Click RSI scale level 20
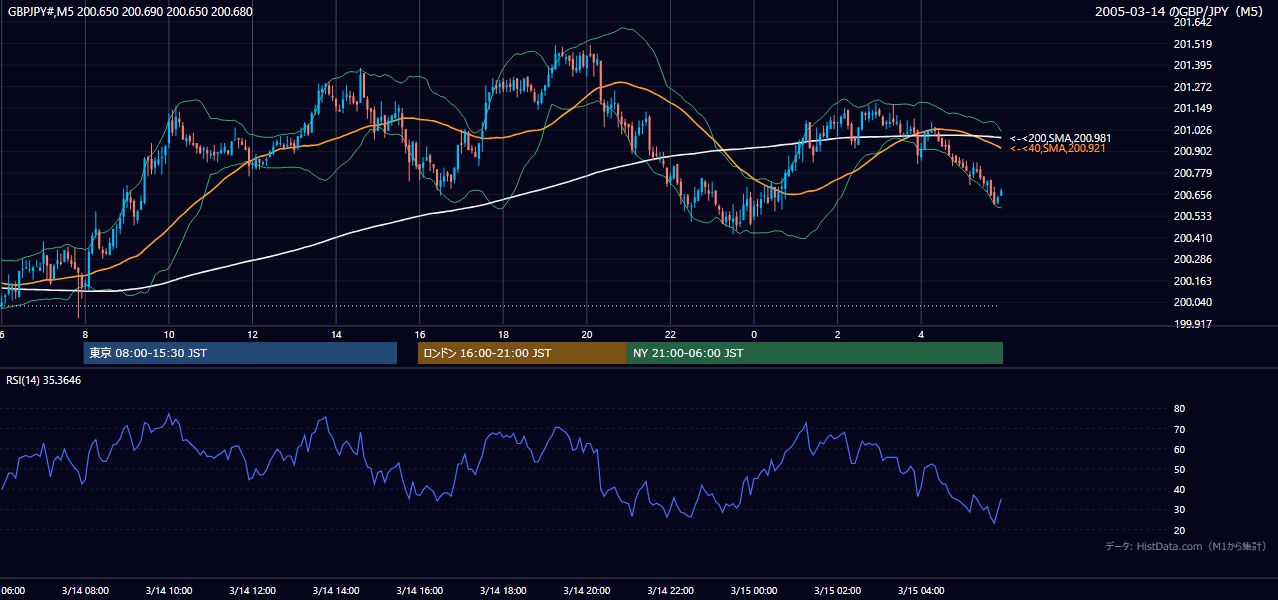 [1179, 530]
